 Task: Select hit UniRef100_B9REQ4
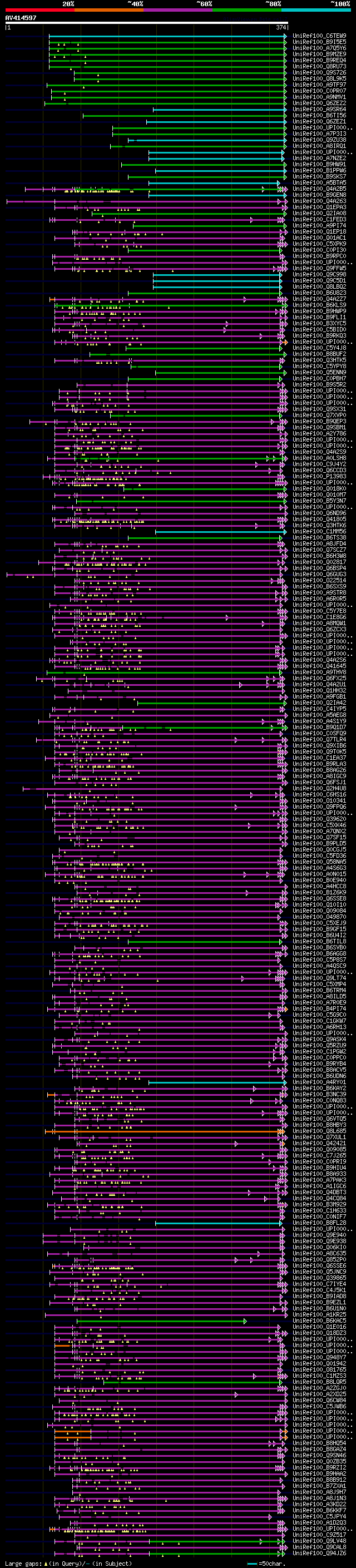coord(319,60)
